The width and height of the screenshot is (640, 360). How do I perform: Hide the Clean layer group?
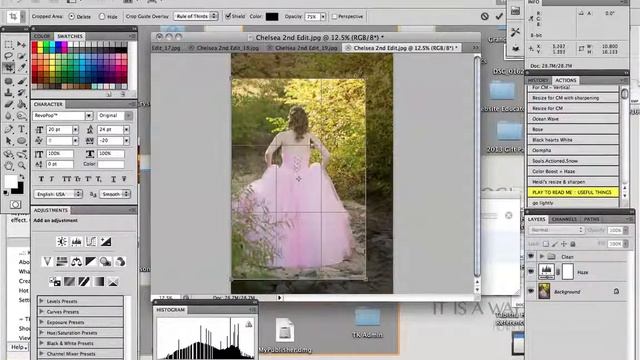(531, 256)
